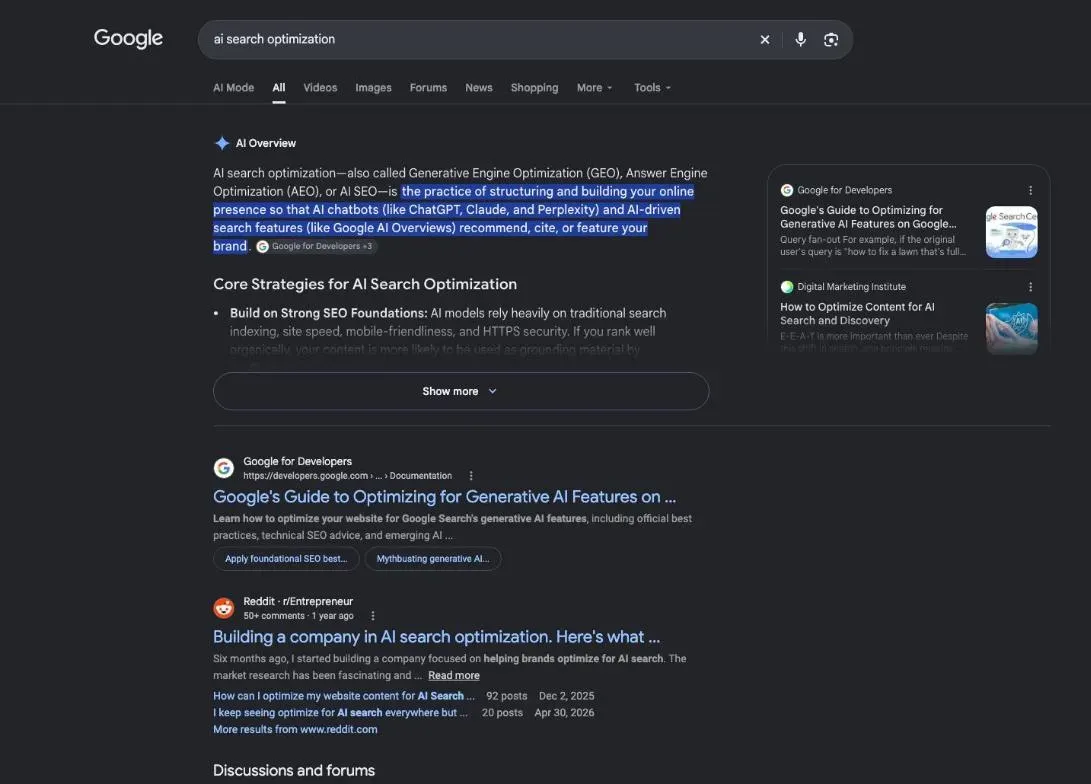Switch to AI Mode tab
The image size is (1091, 784).
pyautogui.click(x=233, y=88)
